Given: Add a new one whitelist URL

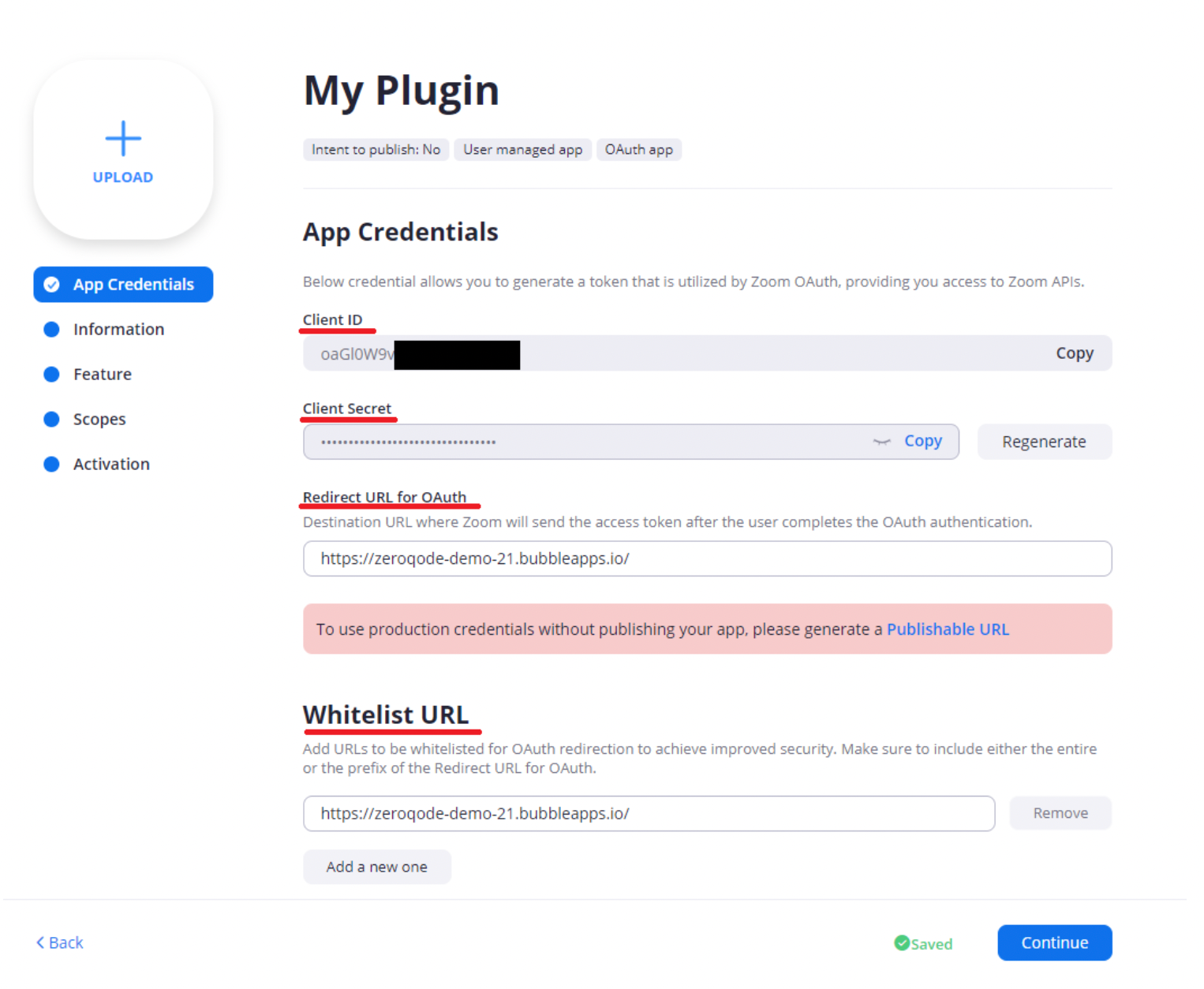Looking at the screenshot, I should pos(377,867).
